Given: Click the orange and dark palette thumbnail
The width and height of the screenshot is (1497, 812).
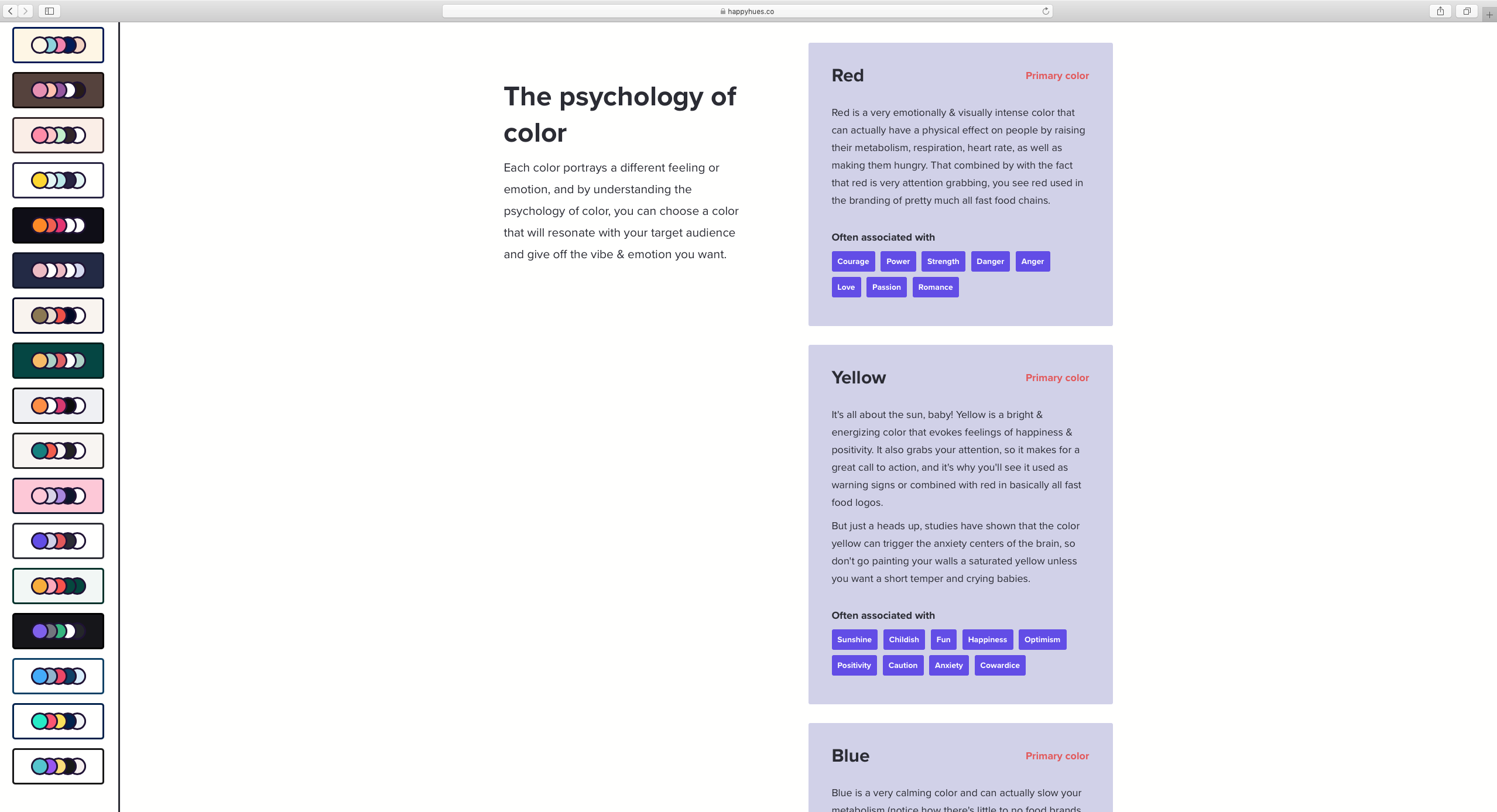Looking at the screenshot, I should [x=57, y=225].
